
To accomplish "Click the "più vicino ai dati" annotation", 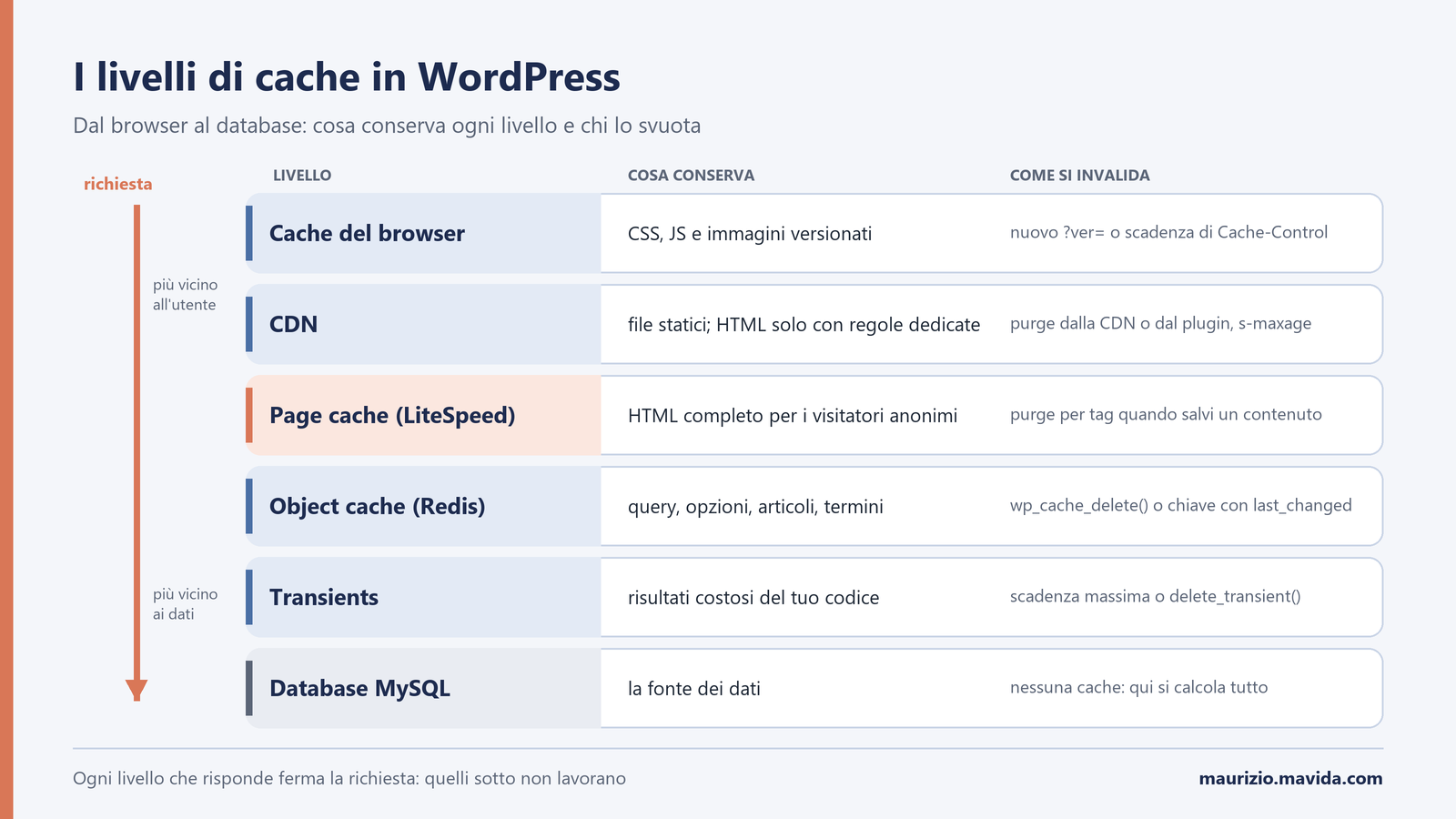I will click(x=185, y=604).
